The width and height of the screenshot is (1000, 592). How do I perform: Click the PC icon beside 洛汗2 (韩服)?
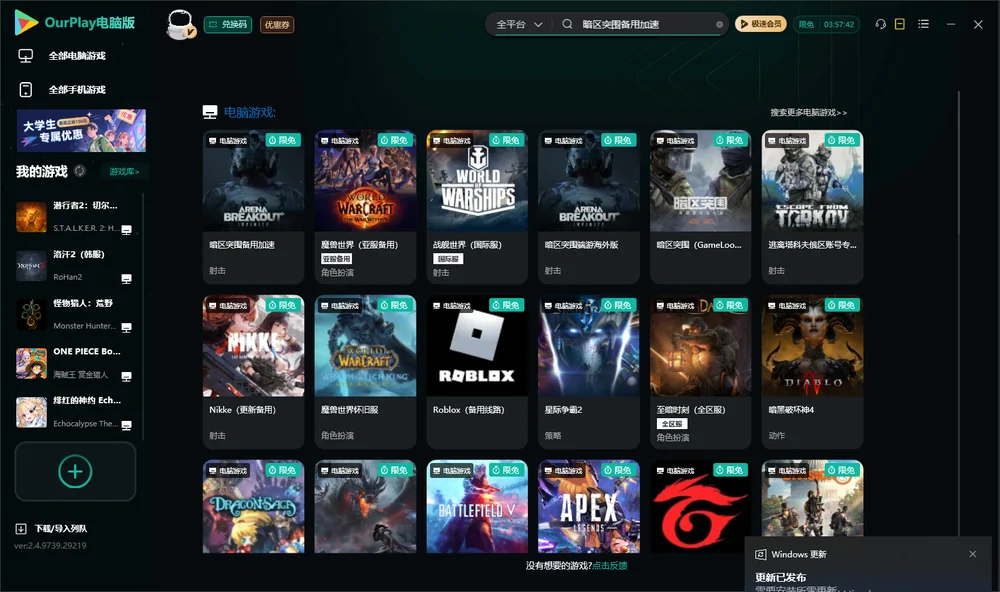(x=126, y=279)
